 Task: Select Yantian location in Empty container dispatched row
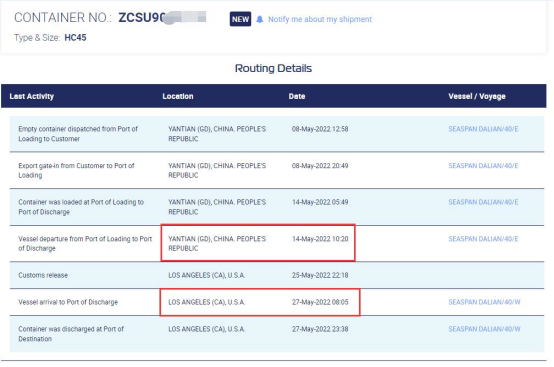click(217, 134)
